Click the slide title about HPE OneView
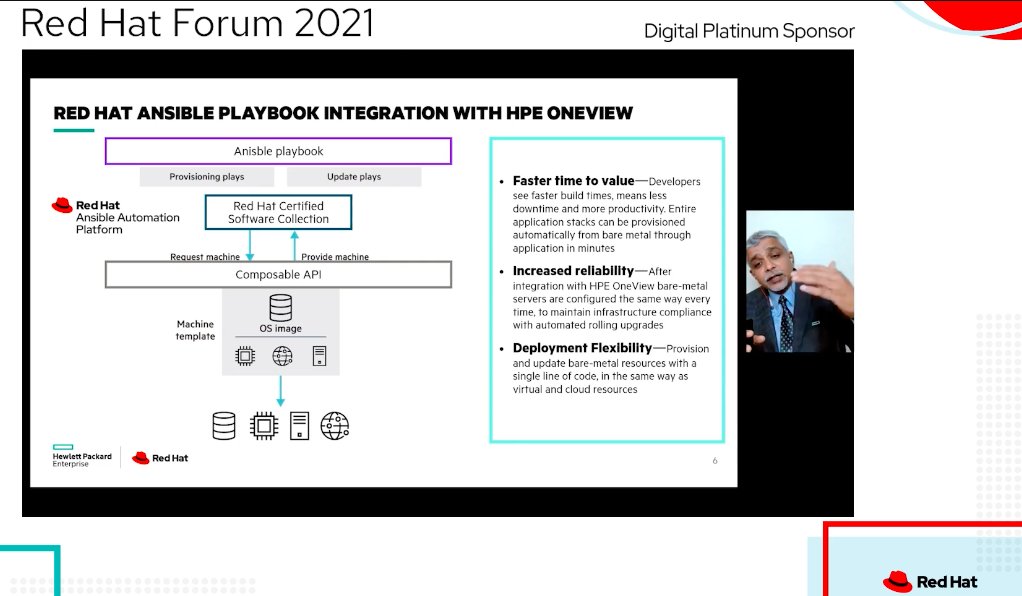 343,113
